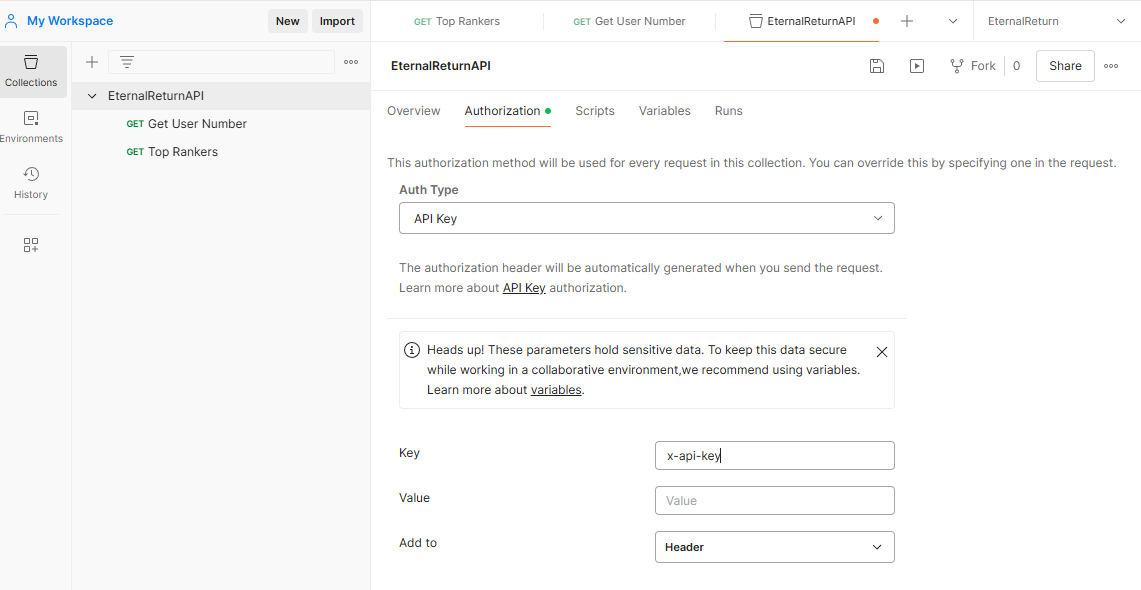Open the Environments sidebar panel

pos(31,127)
